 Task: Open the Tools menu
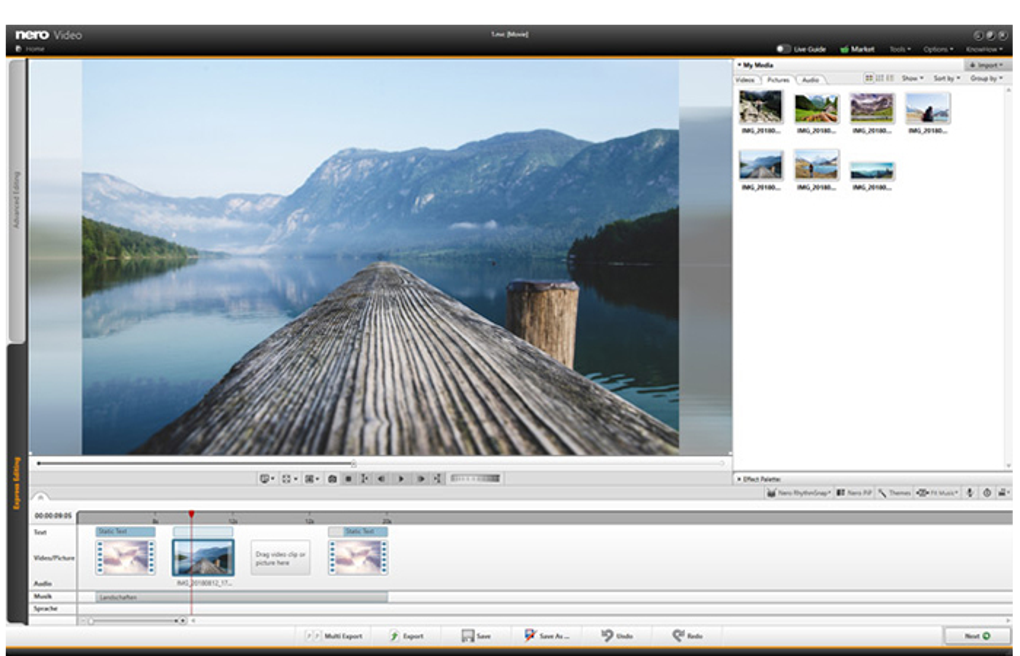(x=900, y=49)
